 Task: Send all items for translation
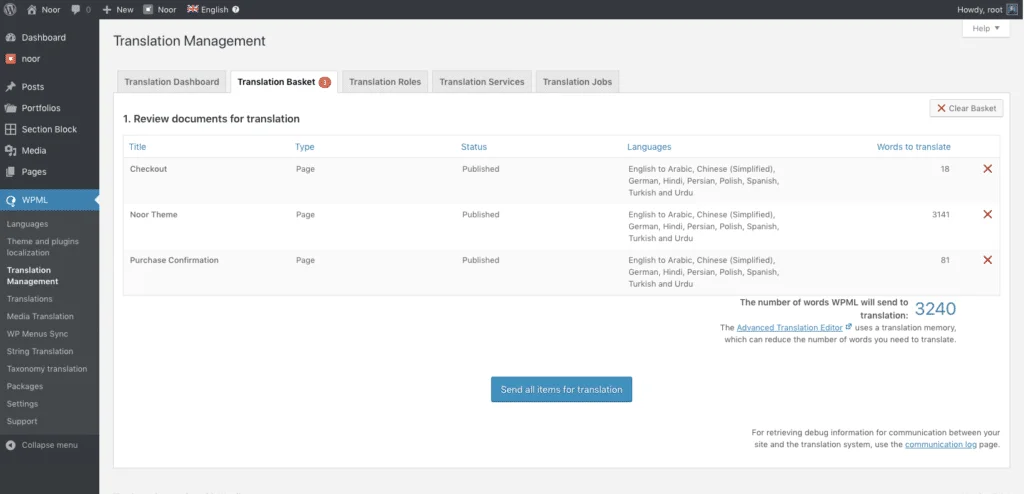562,389
